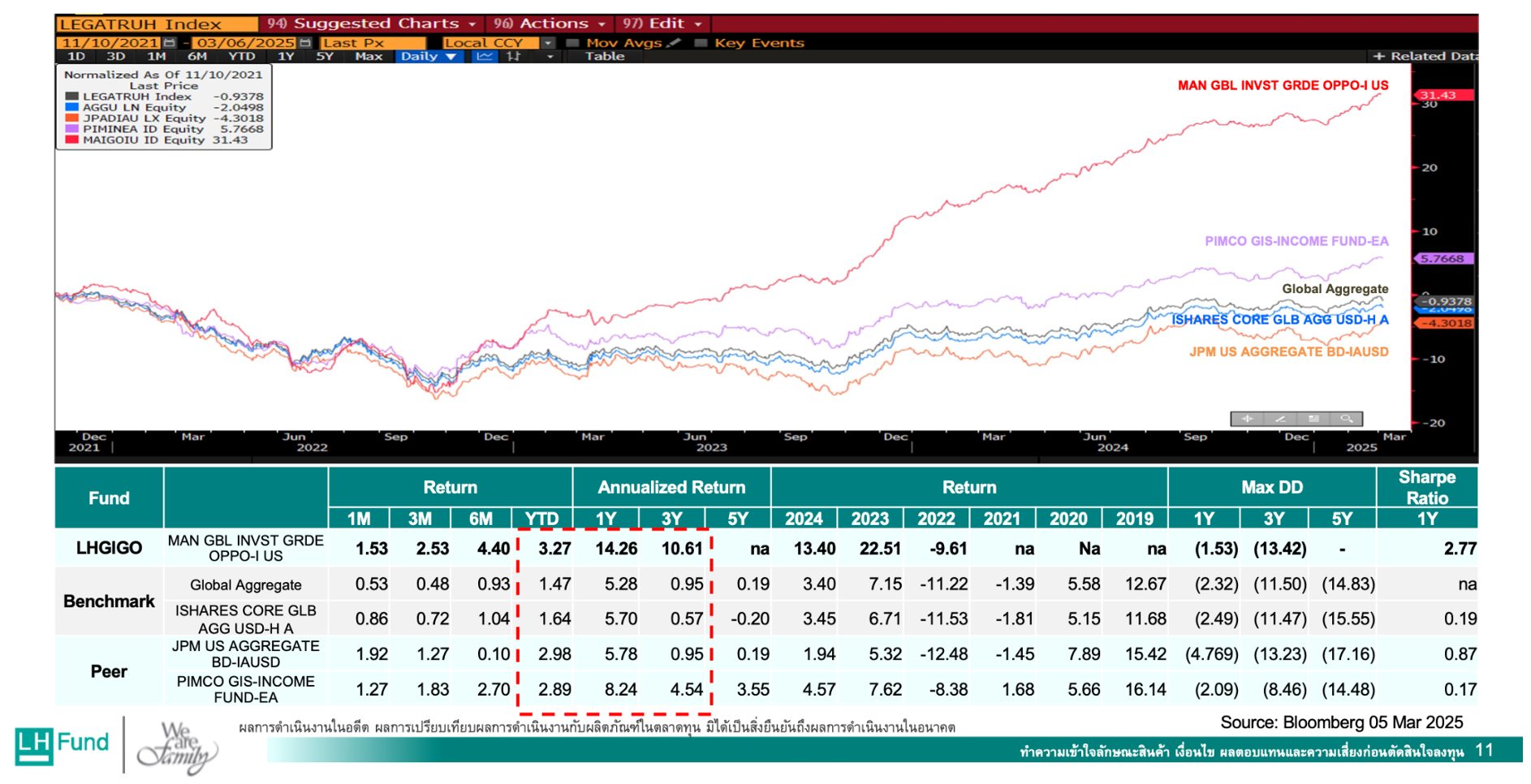Click the annotate line tool in chart mini-toolbar
Viewport: 1531px width, 784px height.
coord(1280,419)
